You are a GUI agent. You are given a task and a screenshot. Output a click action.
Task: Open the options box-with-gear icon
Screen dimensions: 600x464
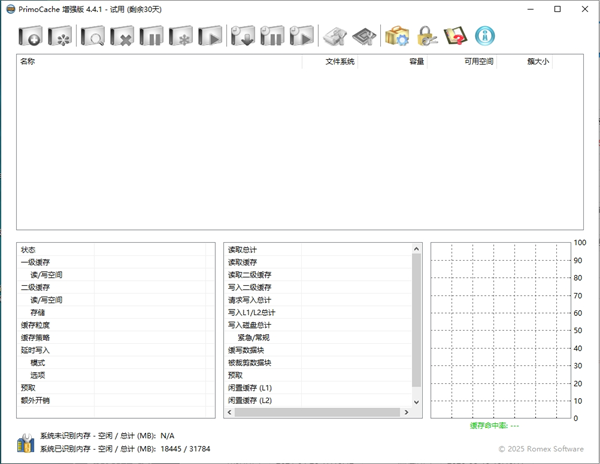[397, 36]
